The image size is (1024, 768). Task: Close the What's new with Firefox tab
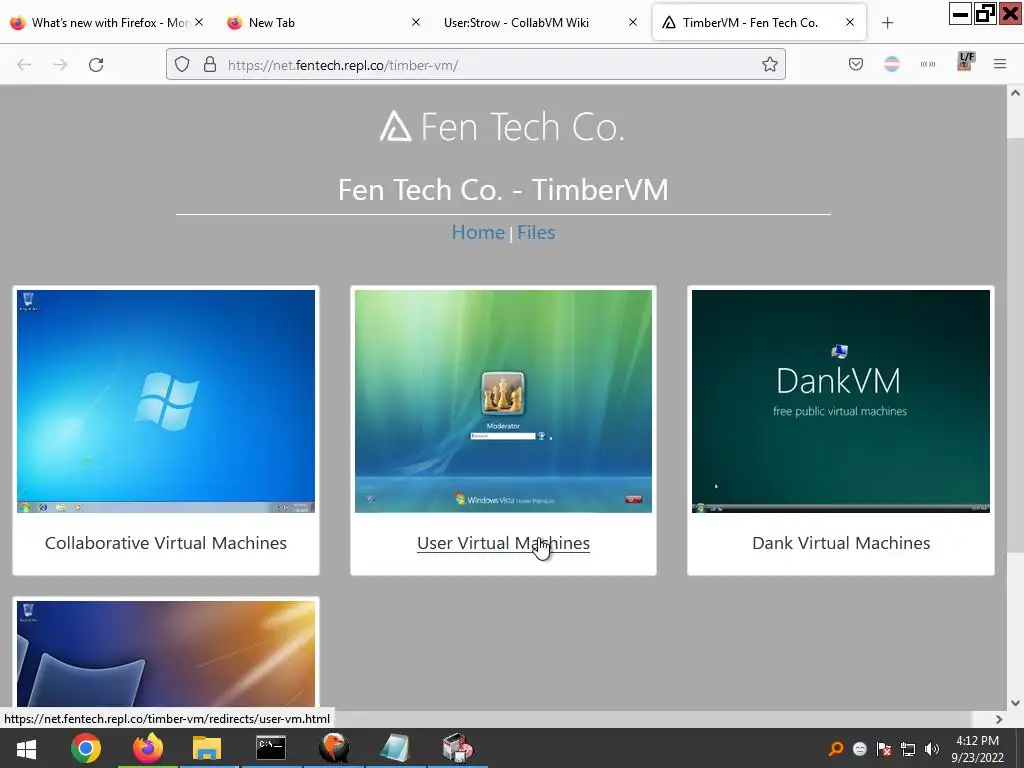pos(199,22)
